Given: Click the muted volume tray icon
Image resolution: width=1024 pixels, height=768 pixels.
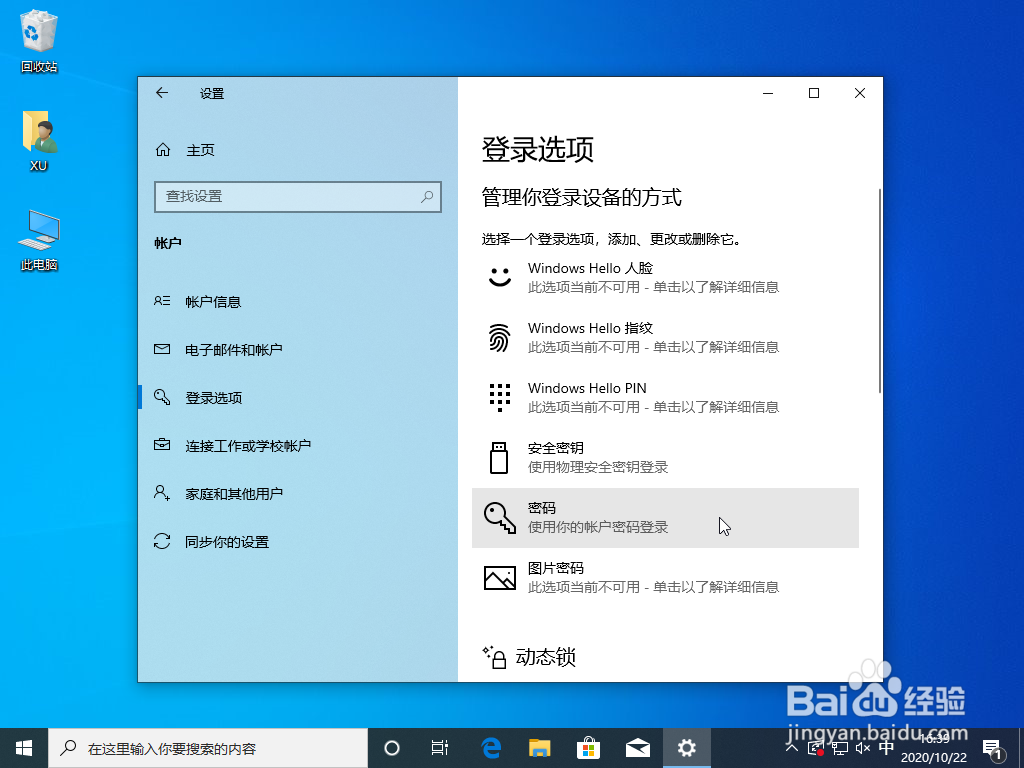Looking at the screenshot, I should [863, 748].
